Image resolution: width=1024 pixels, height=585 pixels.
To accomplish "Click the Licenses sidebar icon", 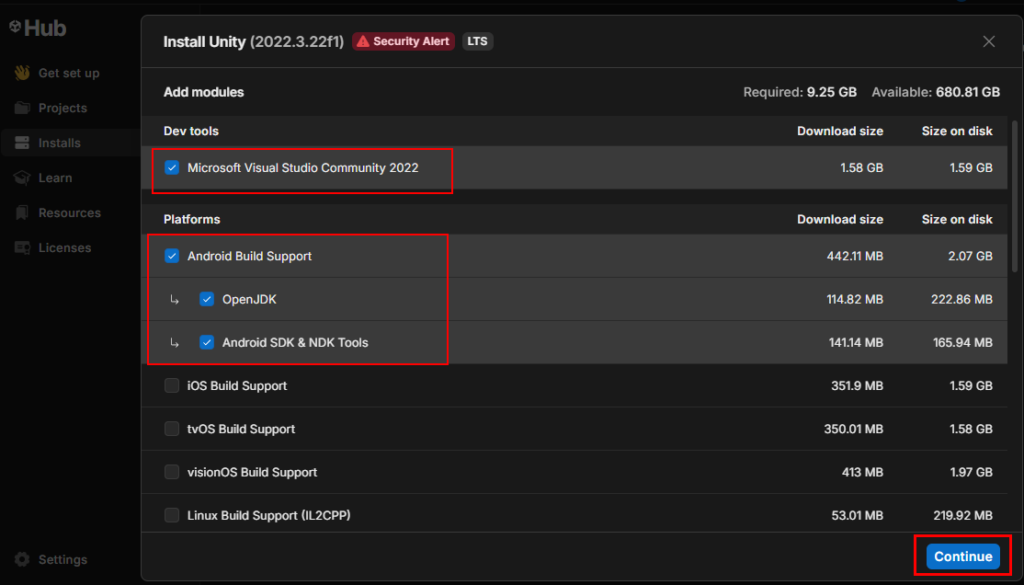I will (21, 248).
